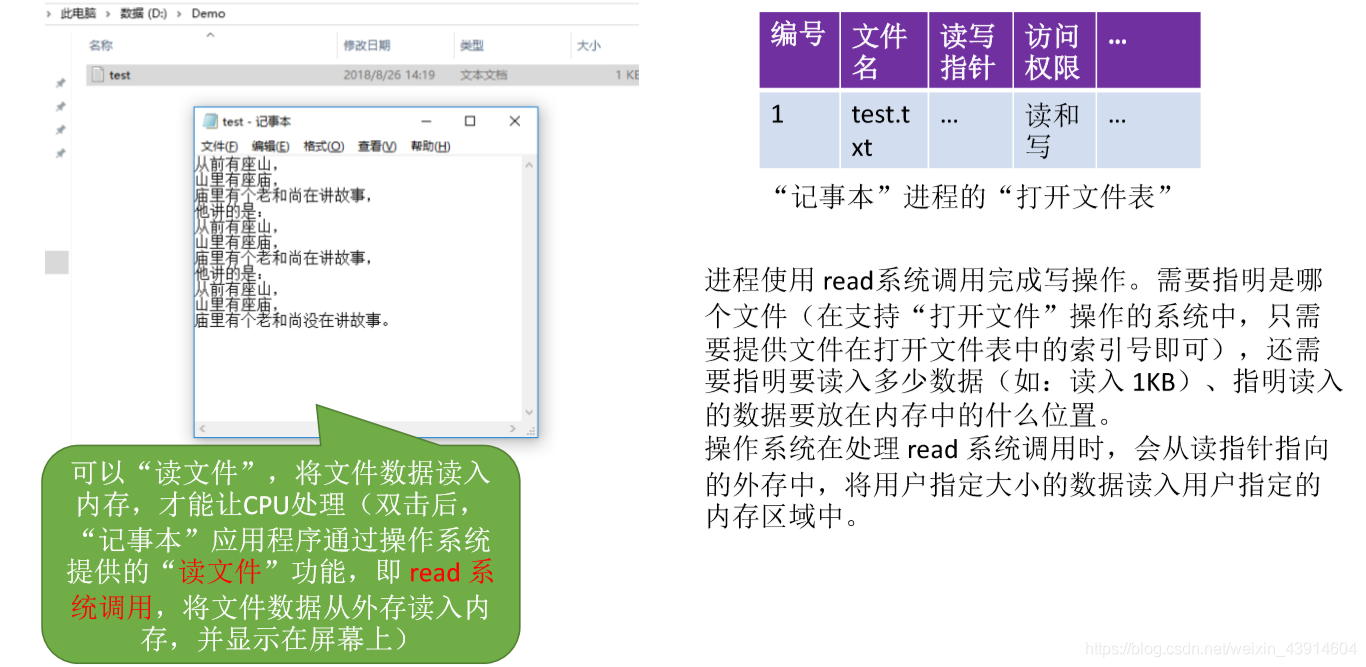The width and height of the screenshot is (1366, 667).
Task: Open the 查看(V) menu in Notepad
Action: [376, 144]
